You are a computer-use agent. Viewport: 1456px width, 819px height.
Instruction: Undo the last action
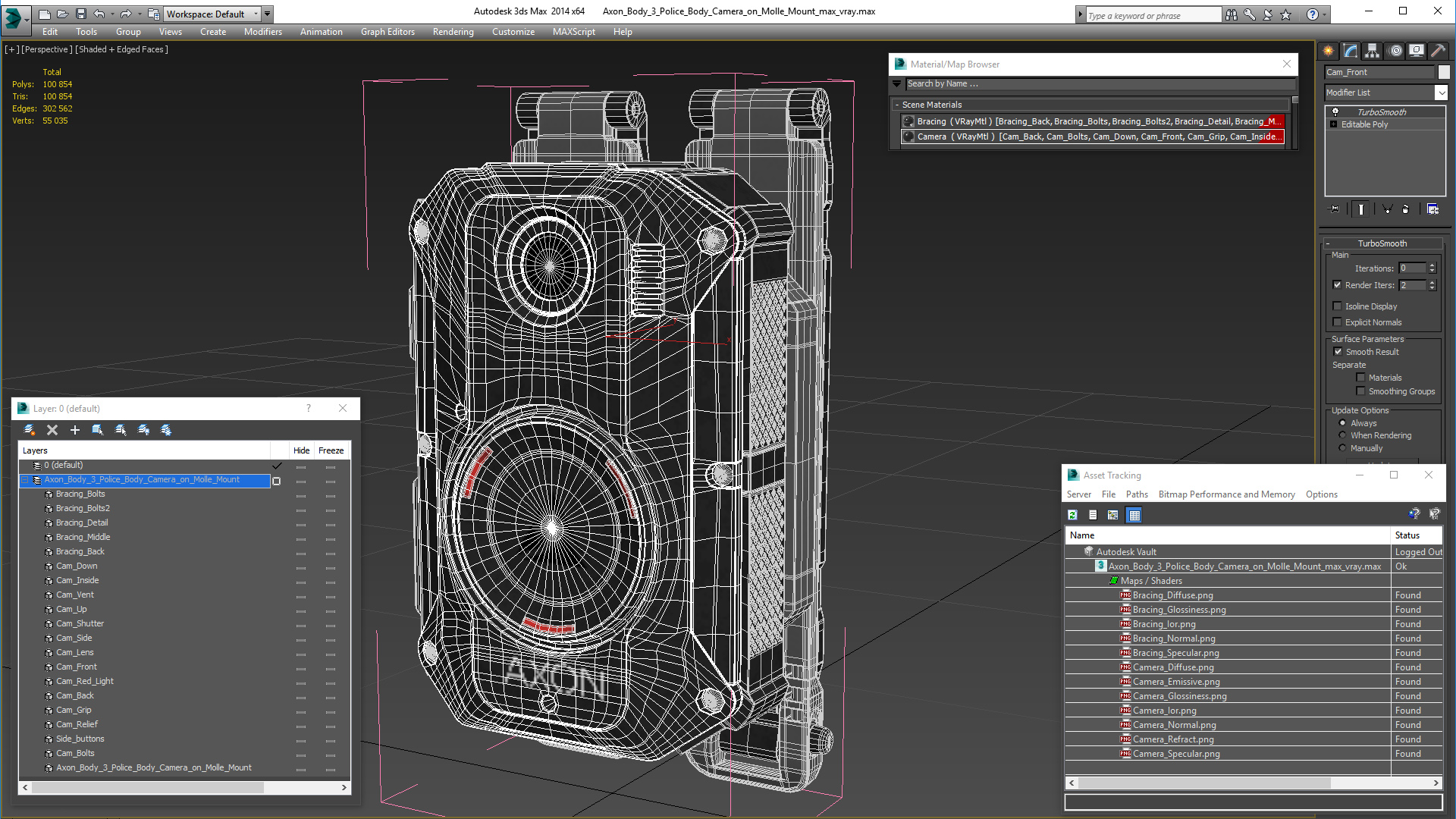(x=99, y=14)
